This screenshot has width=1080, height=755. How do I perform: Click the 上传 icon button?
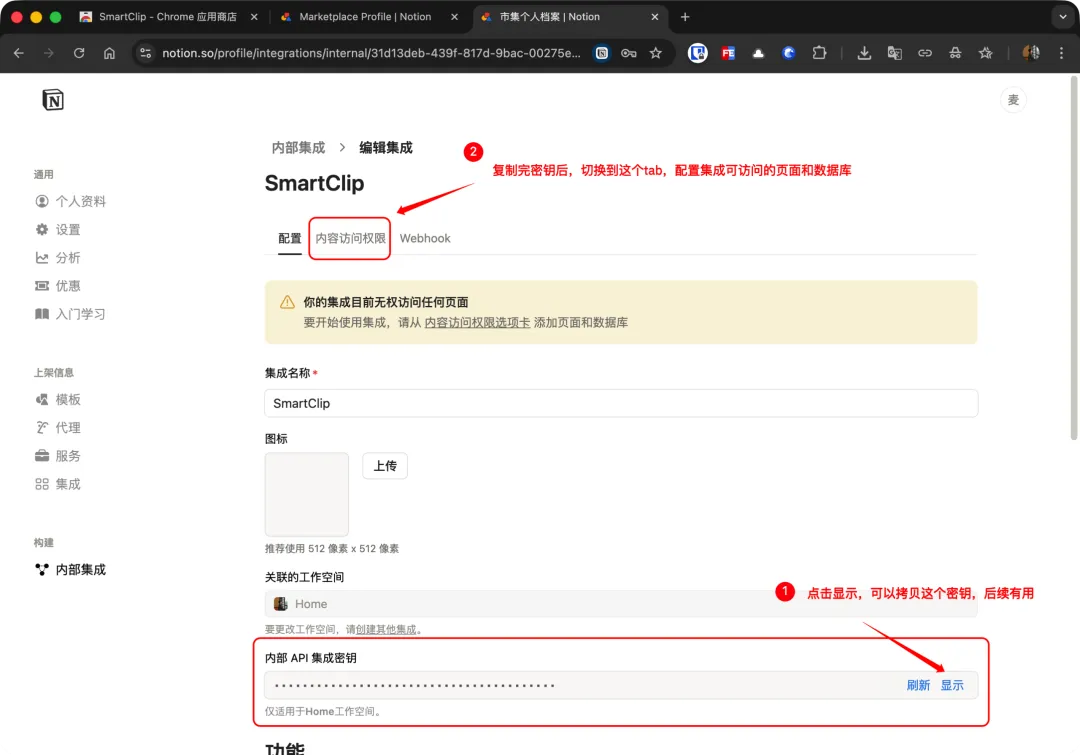click(x=385, y=466)
